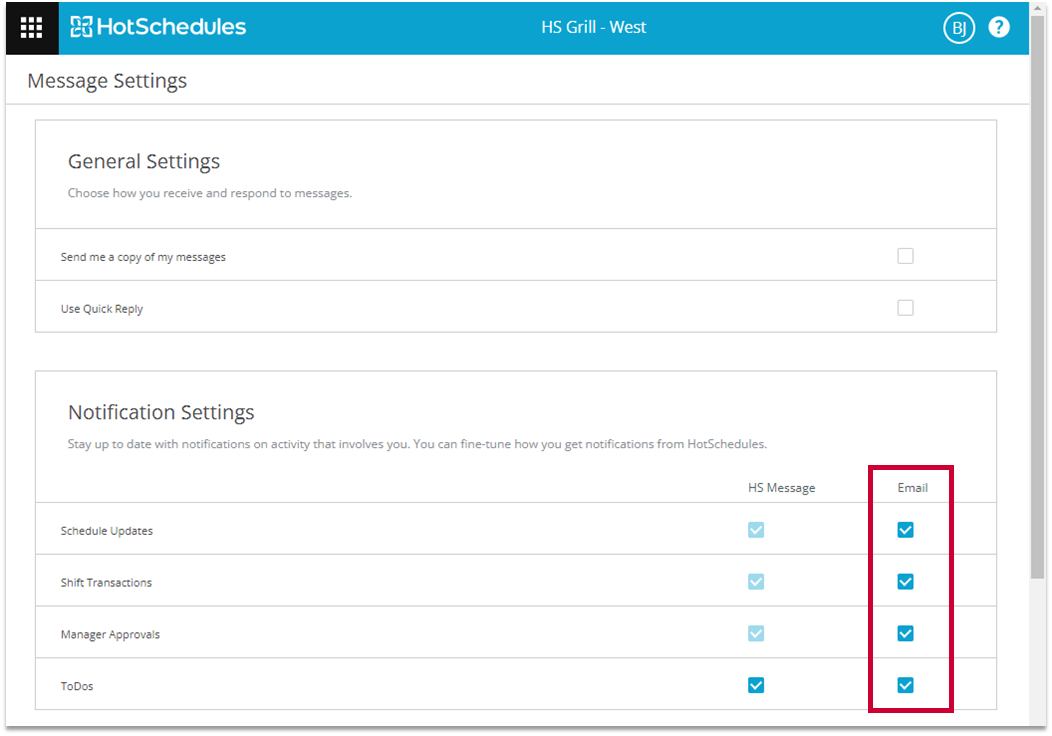Click the Schedule Updates row label
This screenshot has height=736, width=1052.
pos(107,531)
